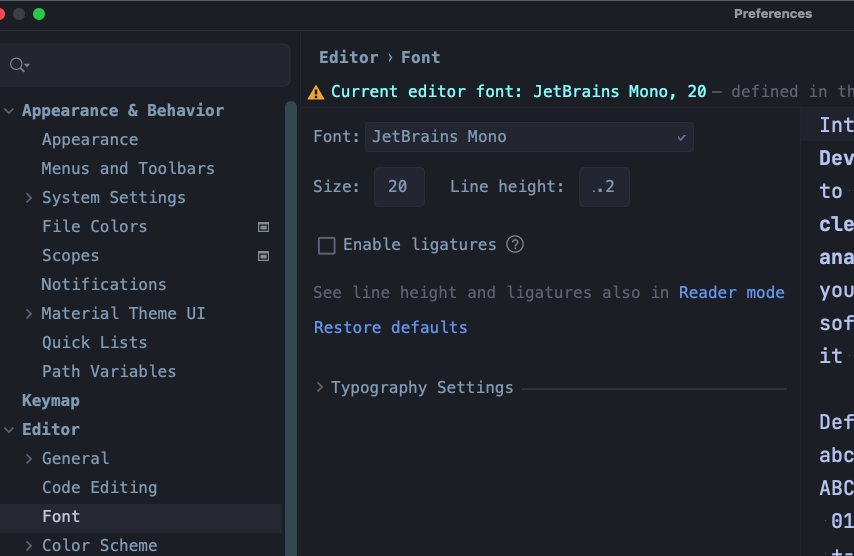Click the ligatures help question-mark icon

[515, 245]
